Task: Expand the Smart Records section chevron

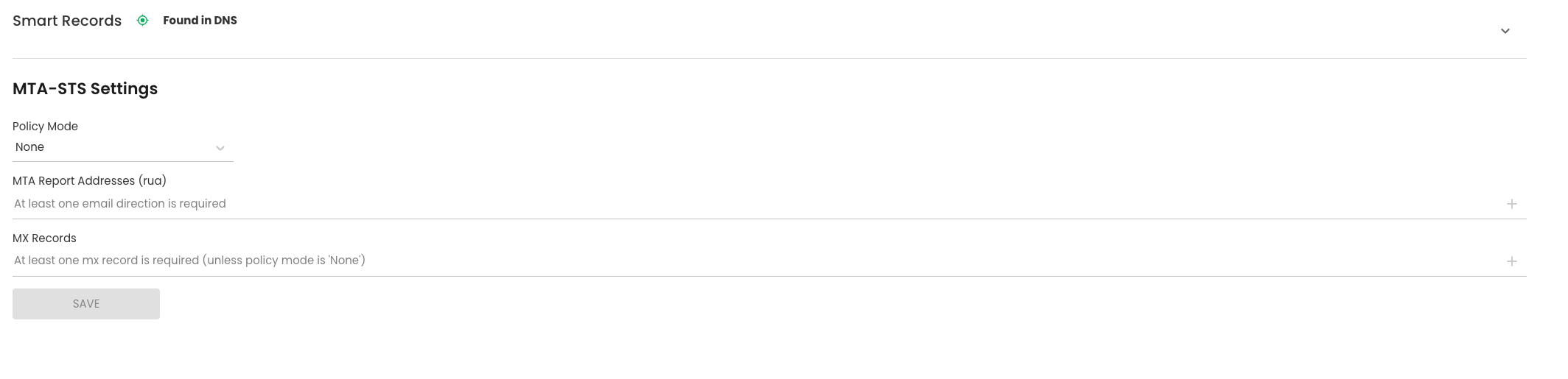Action: coord(1505,31)
